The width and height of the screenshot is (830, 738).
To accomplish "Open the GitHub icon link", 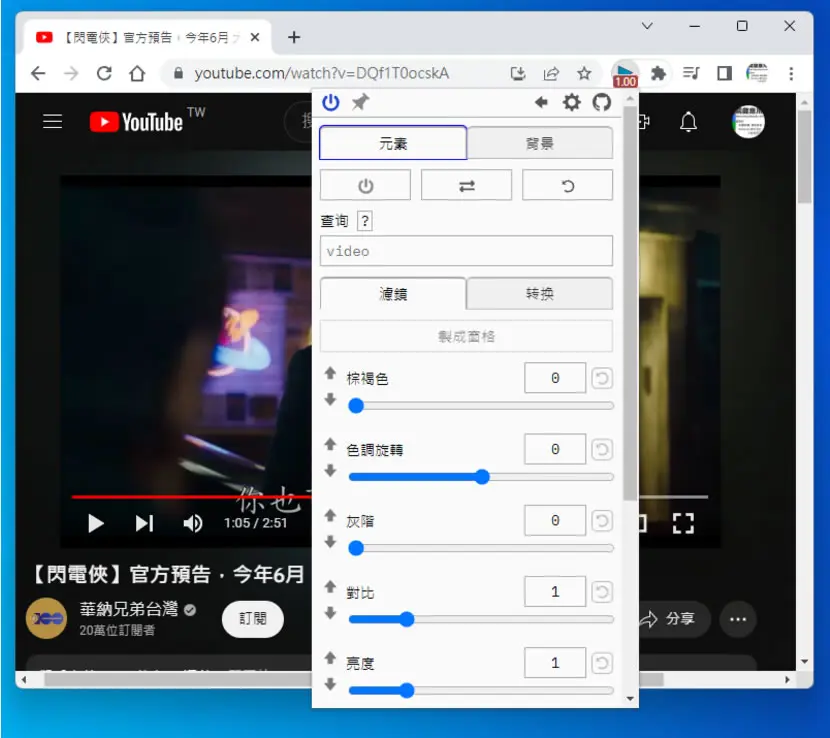I will pos(601,102).
